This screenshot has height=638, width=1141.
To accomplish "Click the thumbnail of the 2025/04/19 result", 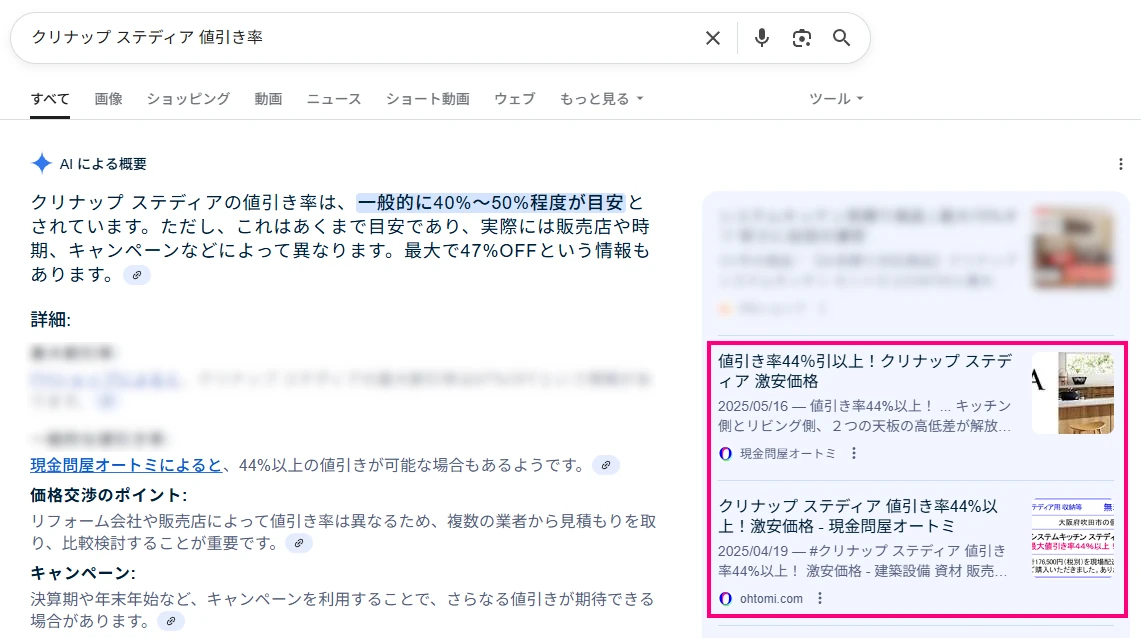I will [x=1073, y=538].
